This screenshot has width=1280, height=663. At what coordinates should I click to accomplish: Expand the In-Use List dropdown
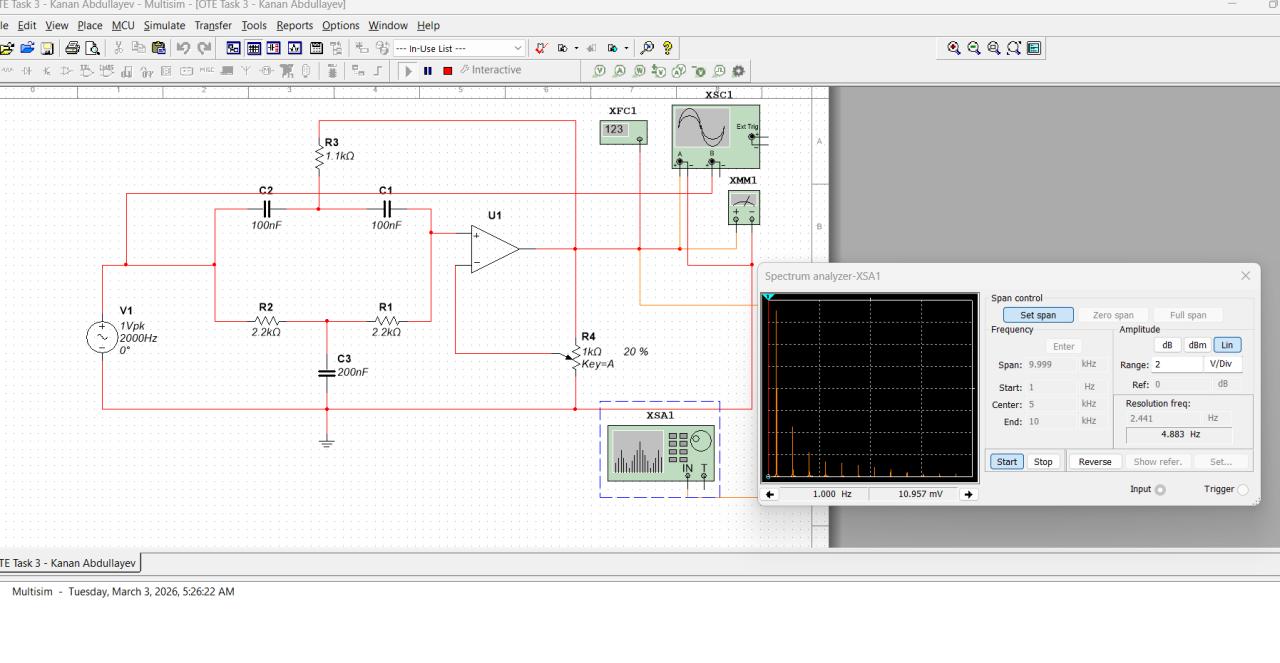pos(517,48)
